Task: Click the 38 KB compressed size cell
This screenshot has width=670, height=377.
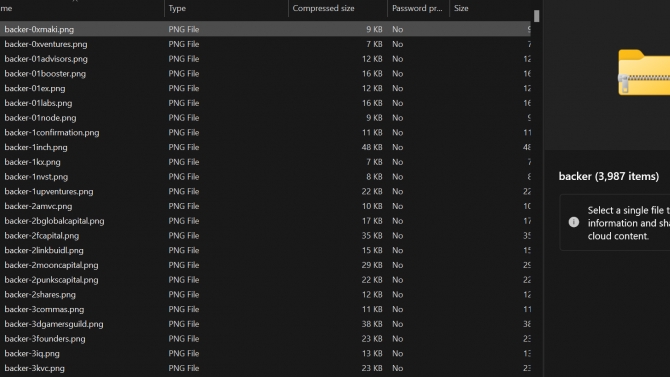Action: pos(372,324)
